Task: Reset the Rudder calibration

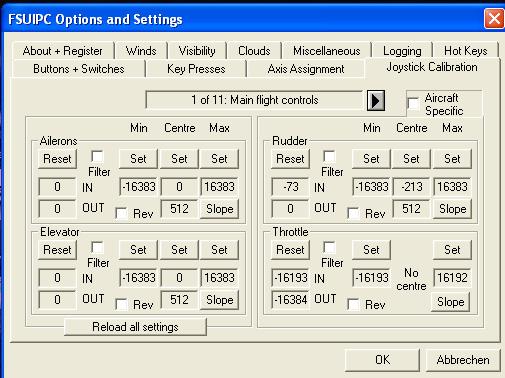Action: [290, 159]
